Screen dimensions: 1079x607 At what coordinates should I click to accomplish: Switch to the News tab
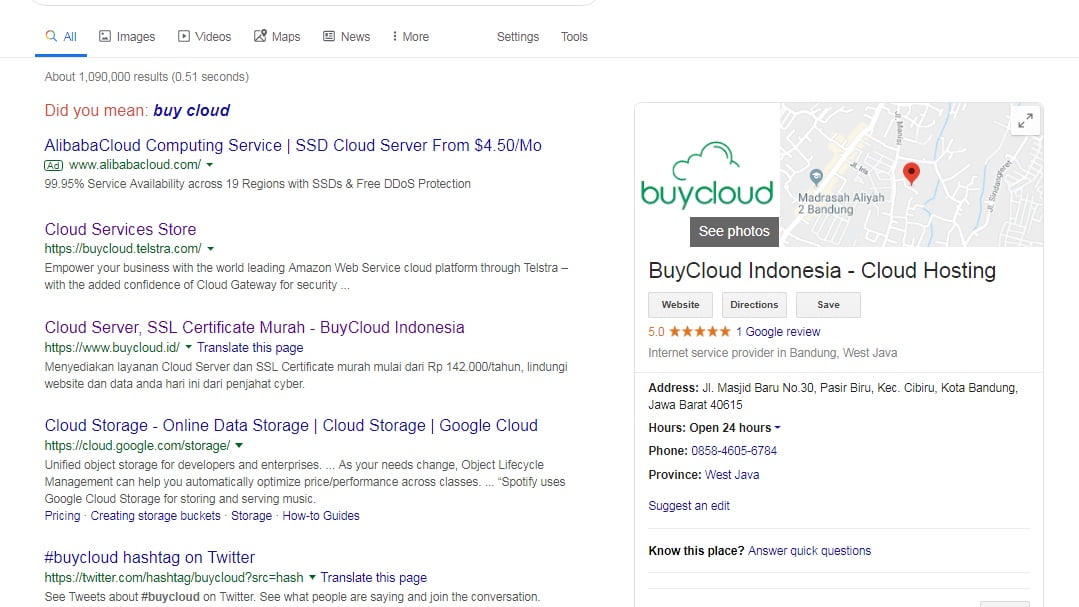coord(347,36)
